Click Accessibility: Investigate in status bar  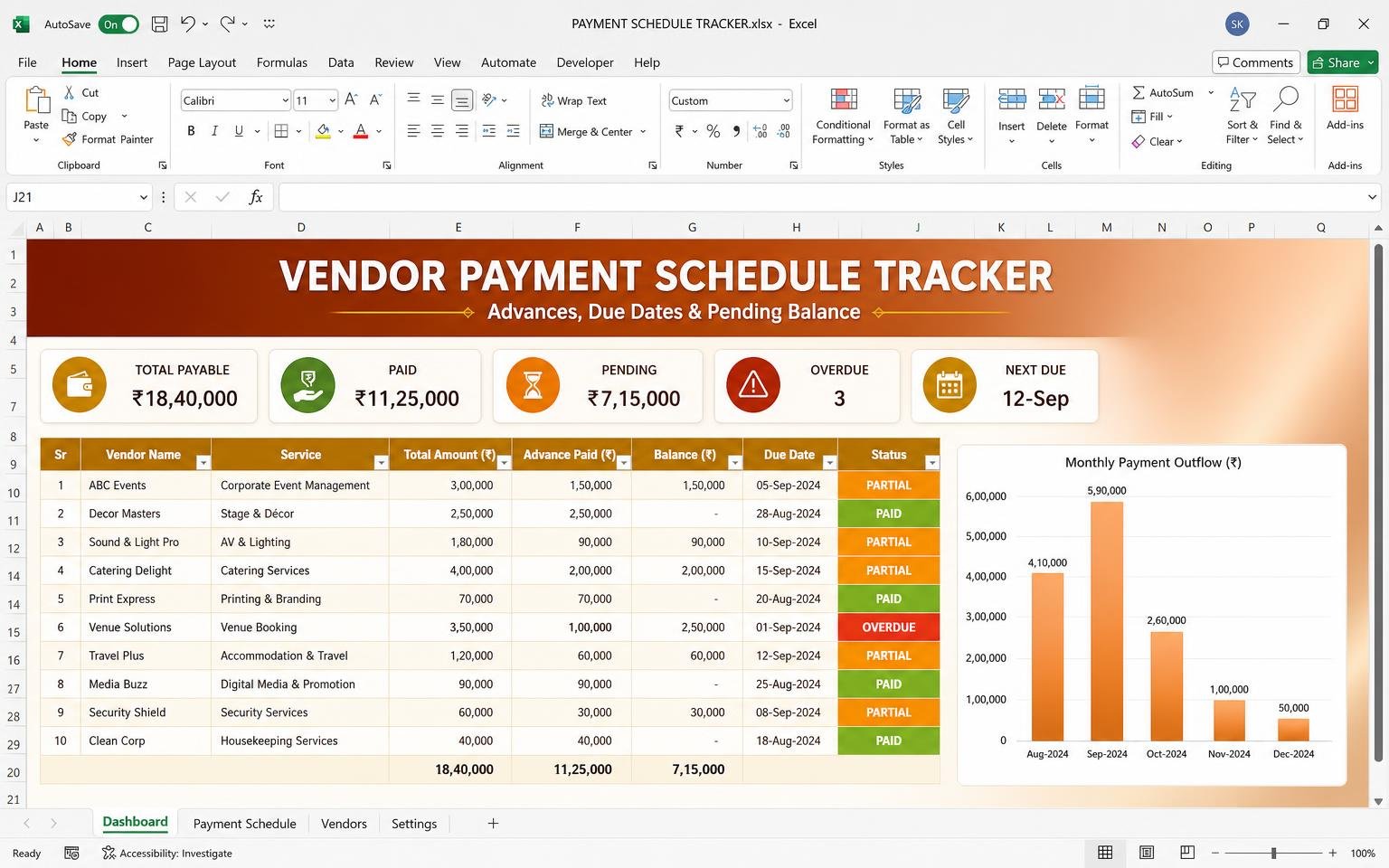point(167,853)
